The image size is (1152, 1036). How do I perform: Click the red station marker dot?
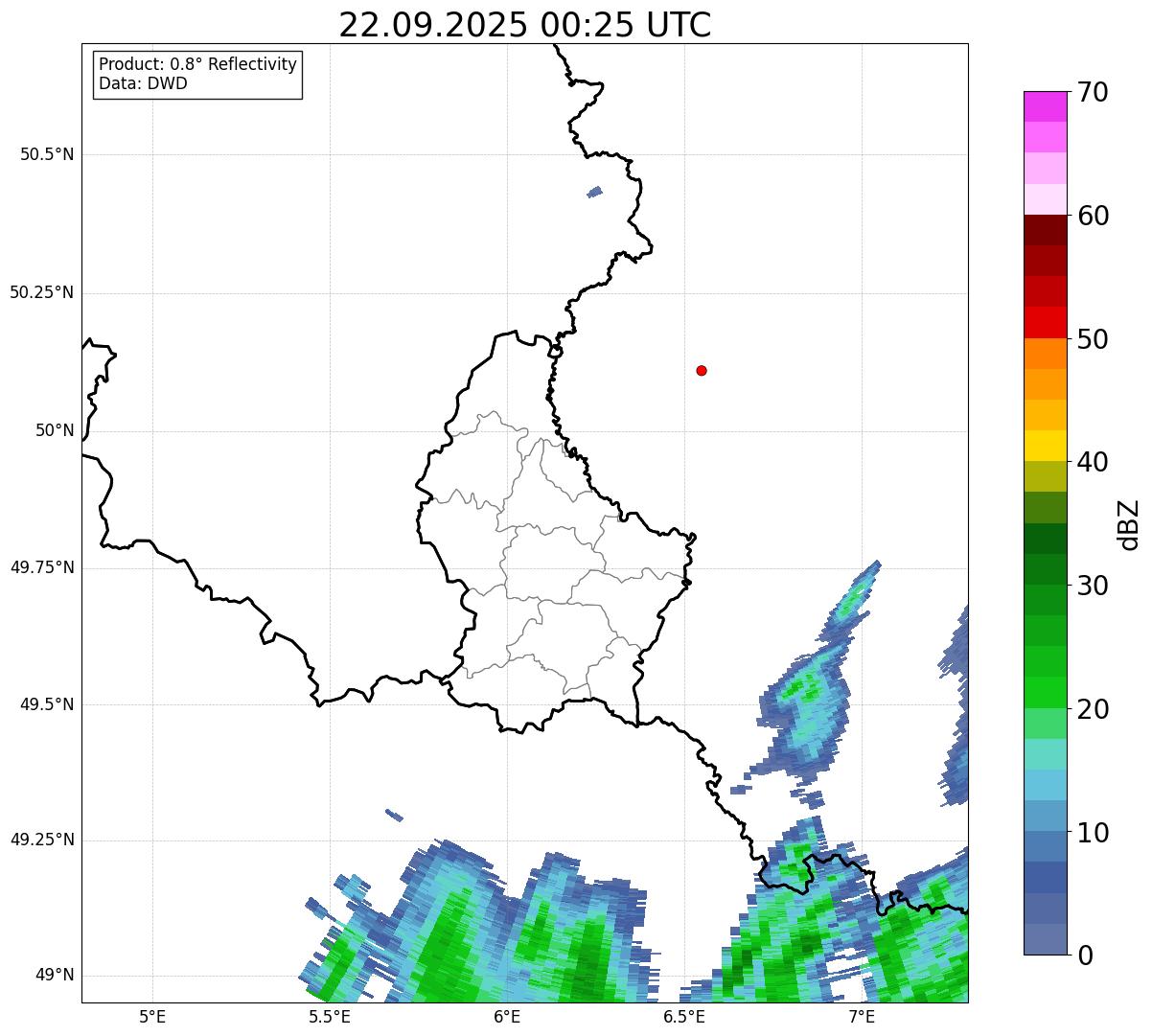point(702,370)
